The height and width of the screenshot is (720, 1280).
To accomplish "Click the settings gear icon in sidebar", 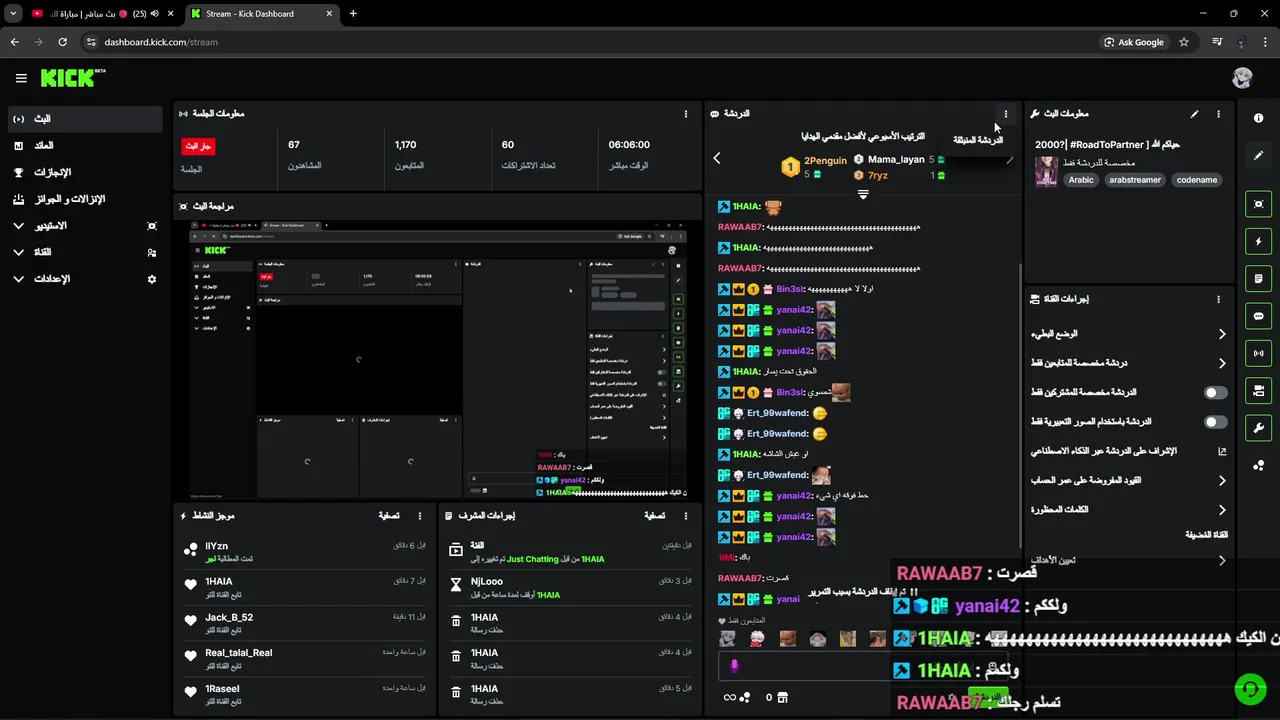I will tap(152, 279).
